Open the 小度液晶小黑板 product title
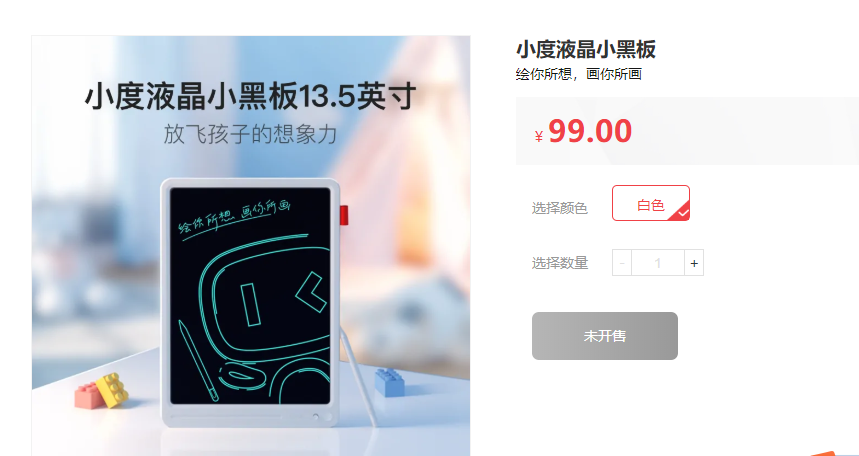Image resolution: width=859 pixels, height=456 pixels. tap(586, 49)
